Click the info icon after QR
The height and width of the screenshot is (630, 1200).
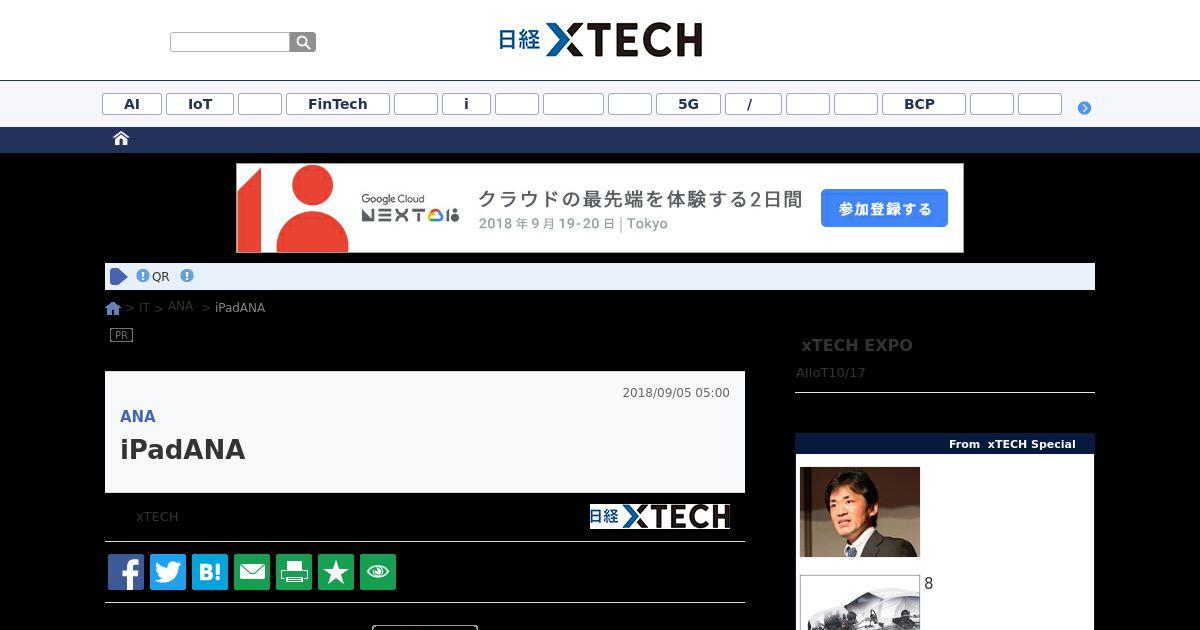click(x=187, y=276)
